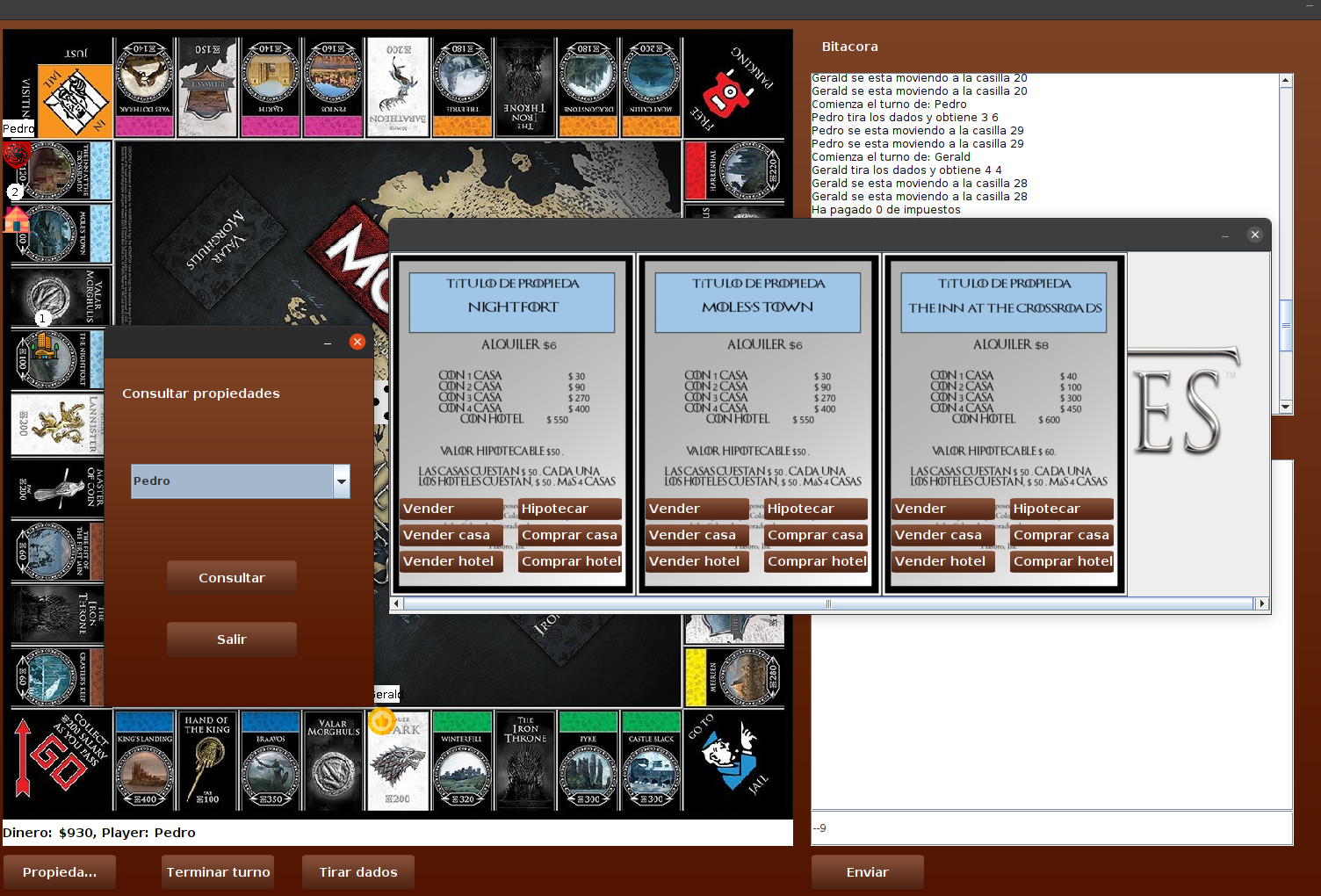The width and height of the screenshot is (1321, 896).
Task: Click Pedro's red dragon token
Action: (16, 155)
